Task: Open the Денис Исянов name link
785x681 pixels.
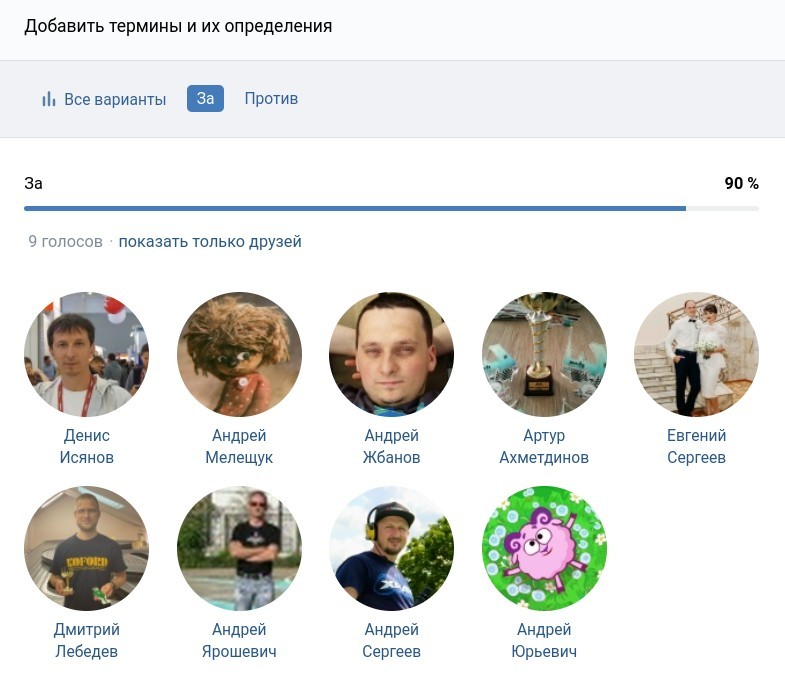Action: pos(86,446)
